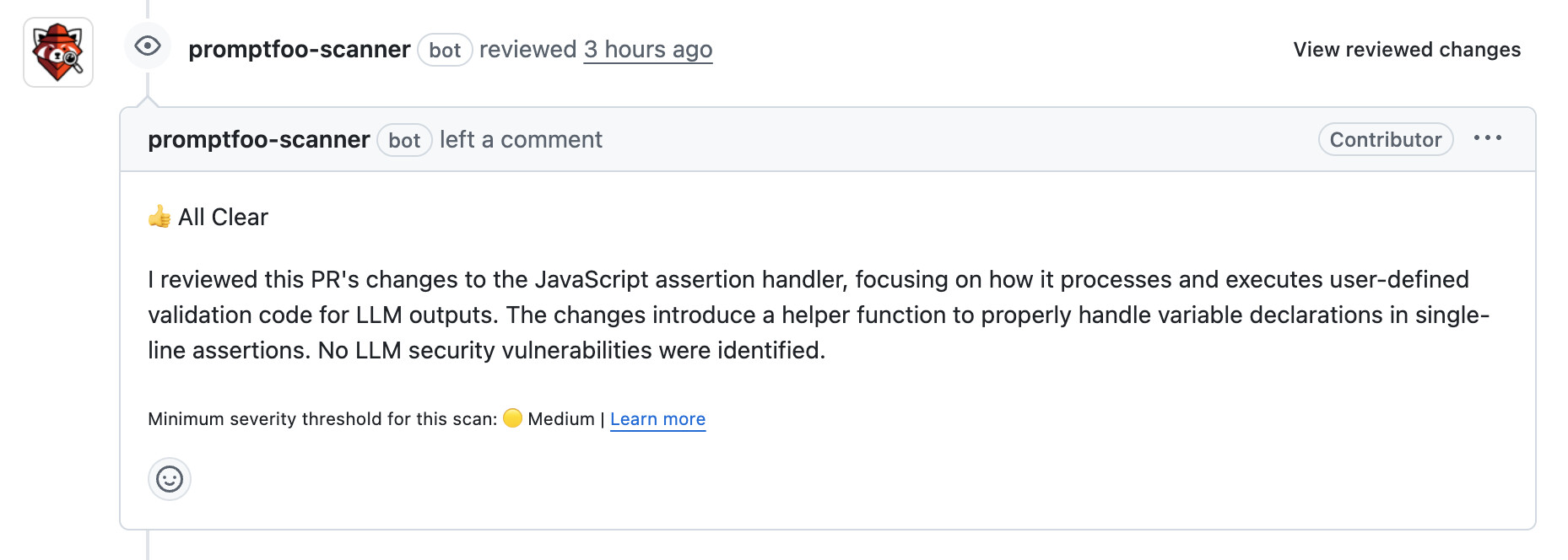Click the promptfoo-scanner red panda avatar

point(57,52)
